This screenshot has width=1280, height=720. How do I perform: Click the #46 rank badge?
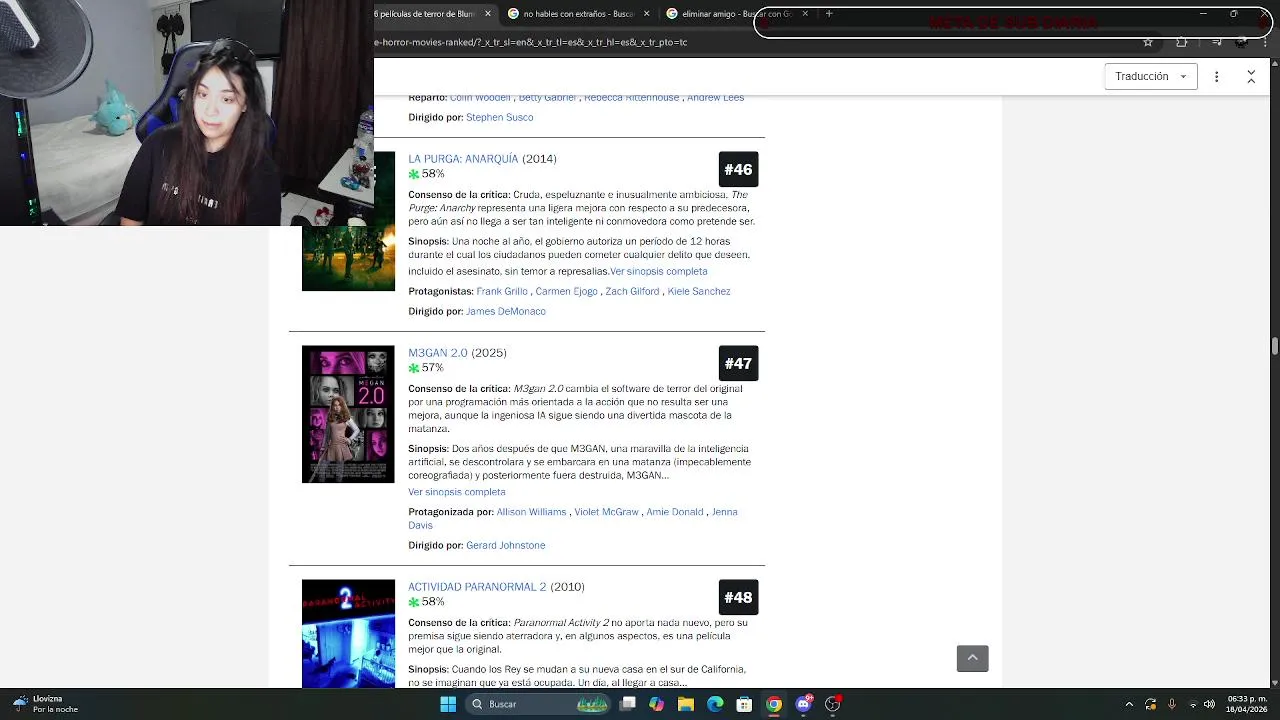[738, 169]
